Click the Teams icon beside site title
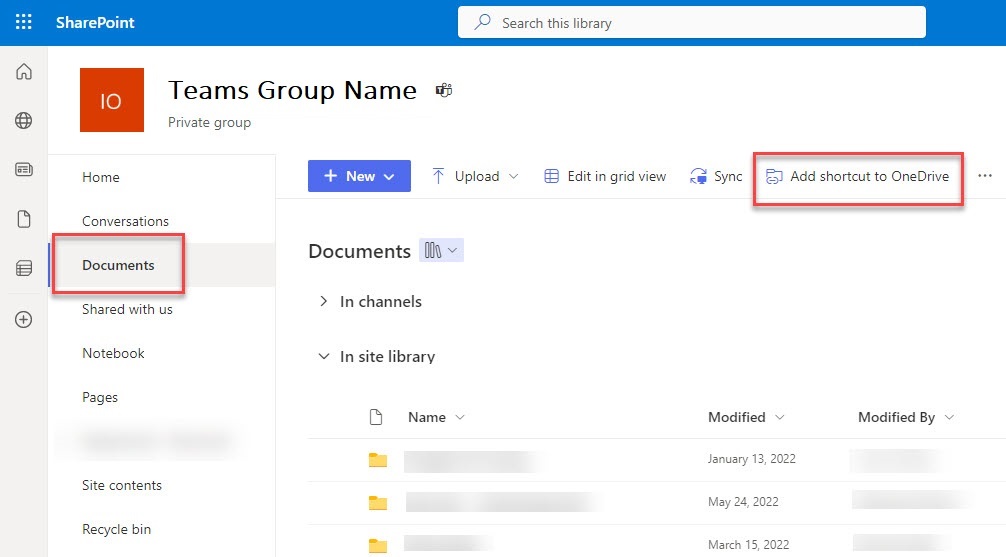This screenshot has width=1006, height=557. tap(444, 90)
